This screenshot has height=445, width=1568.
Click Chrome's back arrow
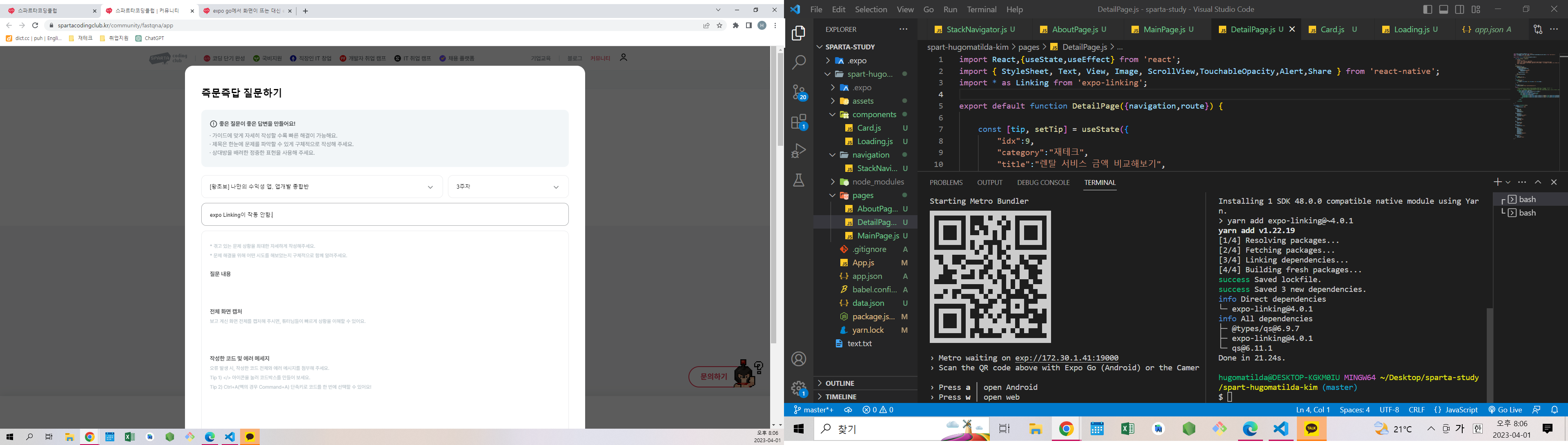pos(9,26)
